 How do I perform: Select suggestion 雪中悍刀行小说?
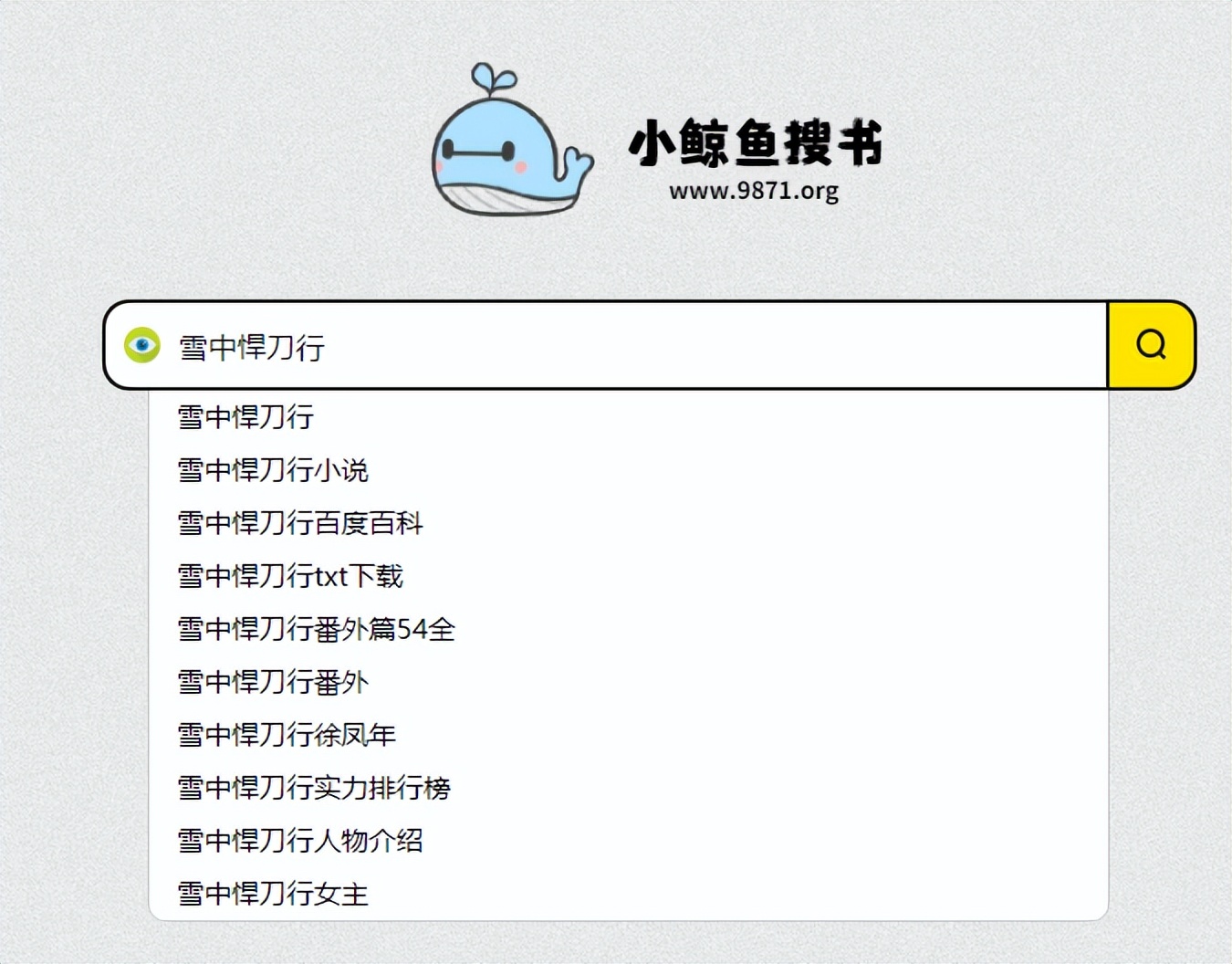[x=628, y=470]
